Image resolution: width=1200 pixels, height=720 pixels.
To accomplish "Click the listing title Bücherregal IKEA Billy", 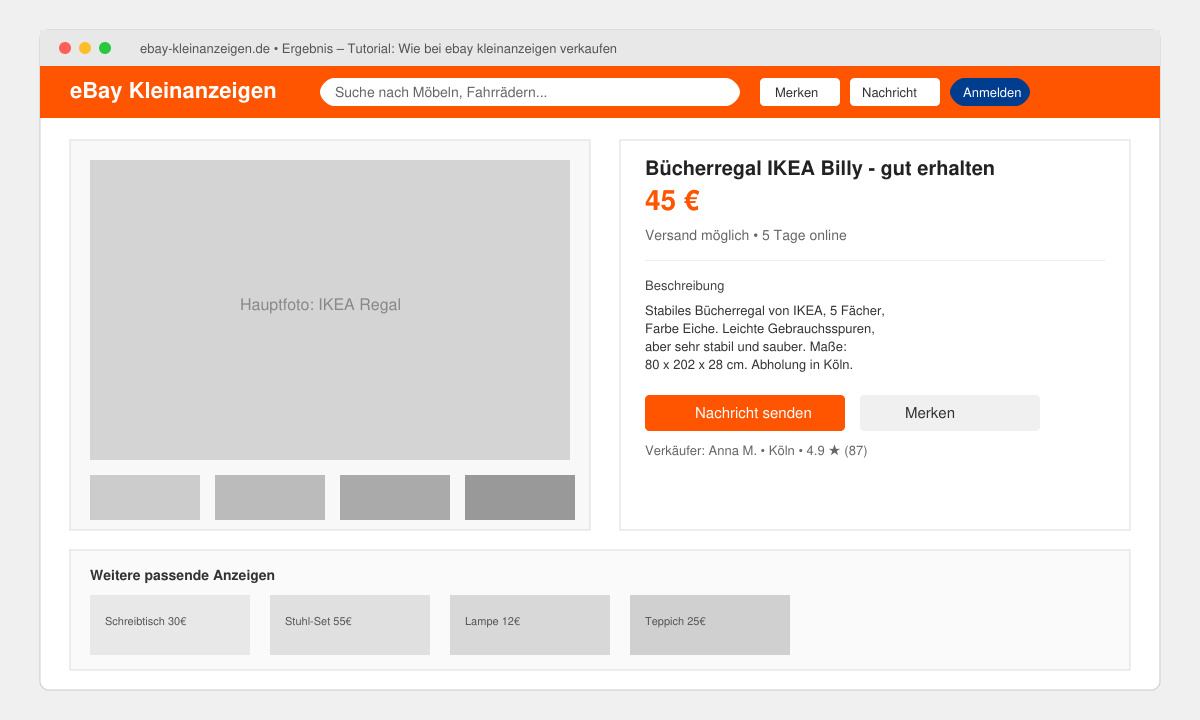I will tap(820, 168).
